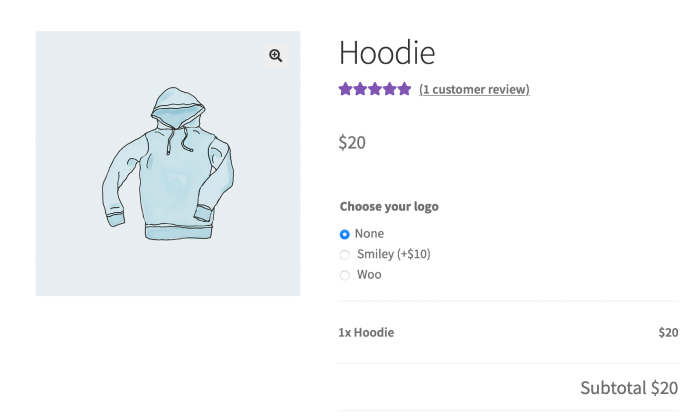The width and height of the screenshot is (700, 417).
Task: Click the third rating star
Action: click(375, 89)
